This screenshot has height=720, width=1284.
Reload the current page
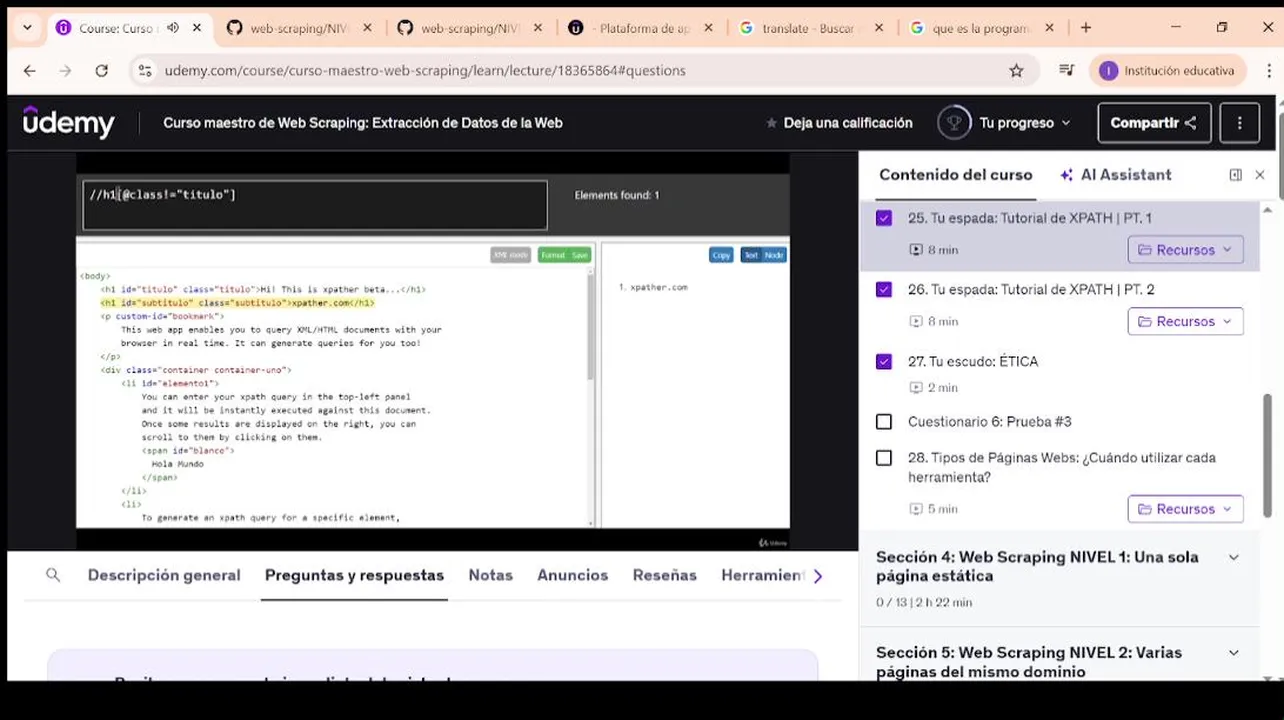coord(101,70)
